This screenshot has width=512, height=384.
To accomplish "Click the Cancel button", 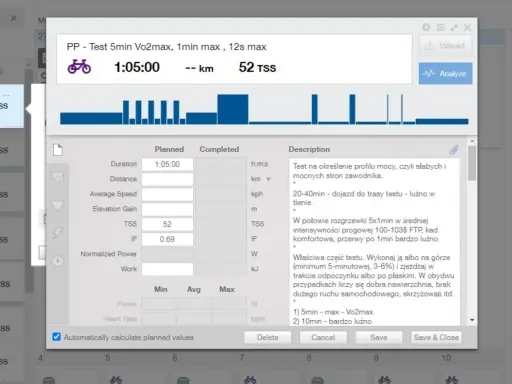I will pyautogui.click(x=323, y=337).
